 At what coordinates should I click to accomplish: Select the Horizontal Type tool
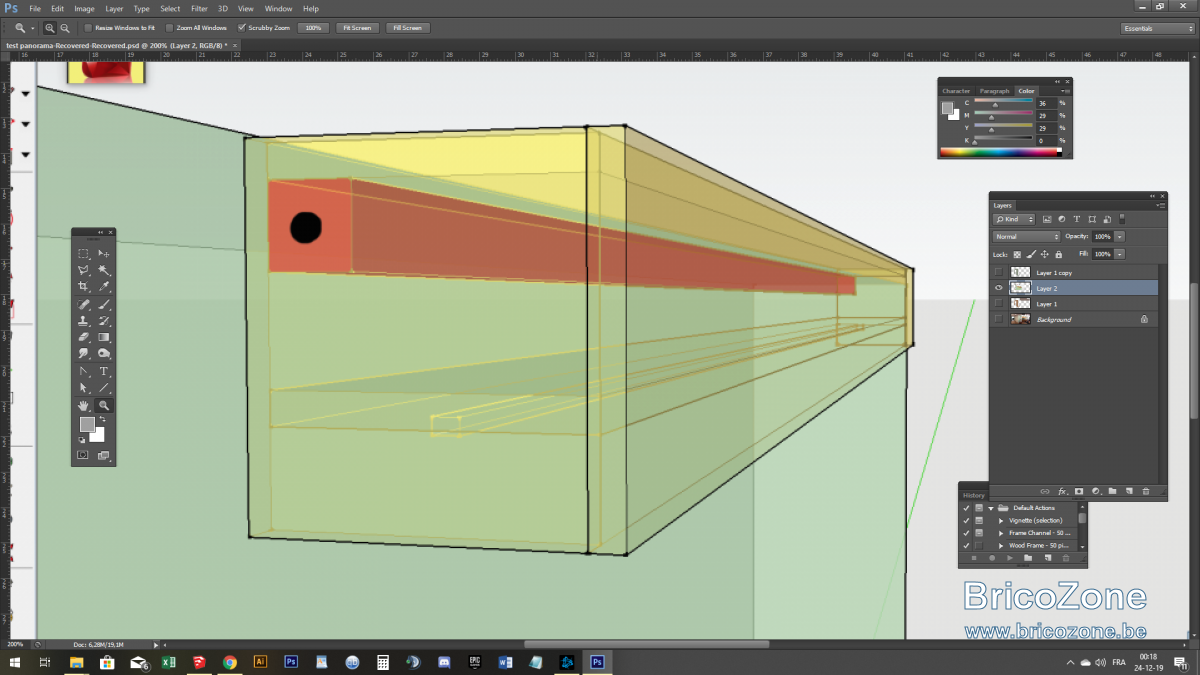pyautogui.click(x=104, y=371)
